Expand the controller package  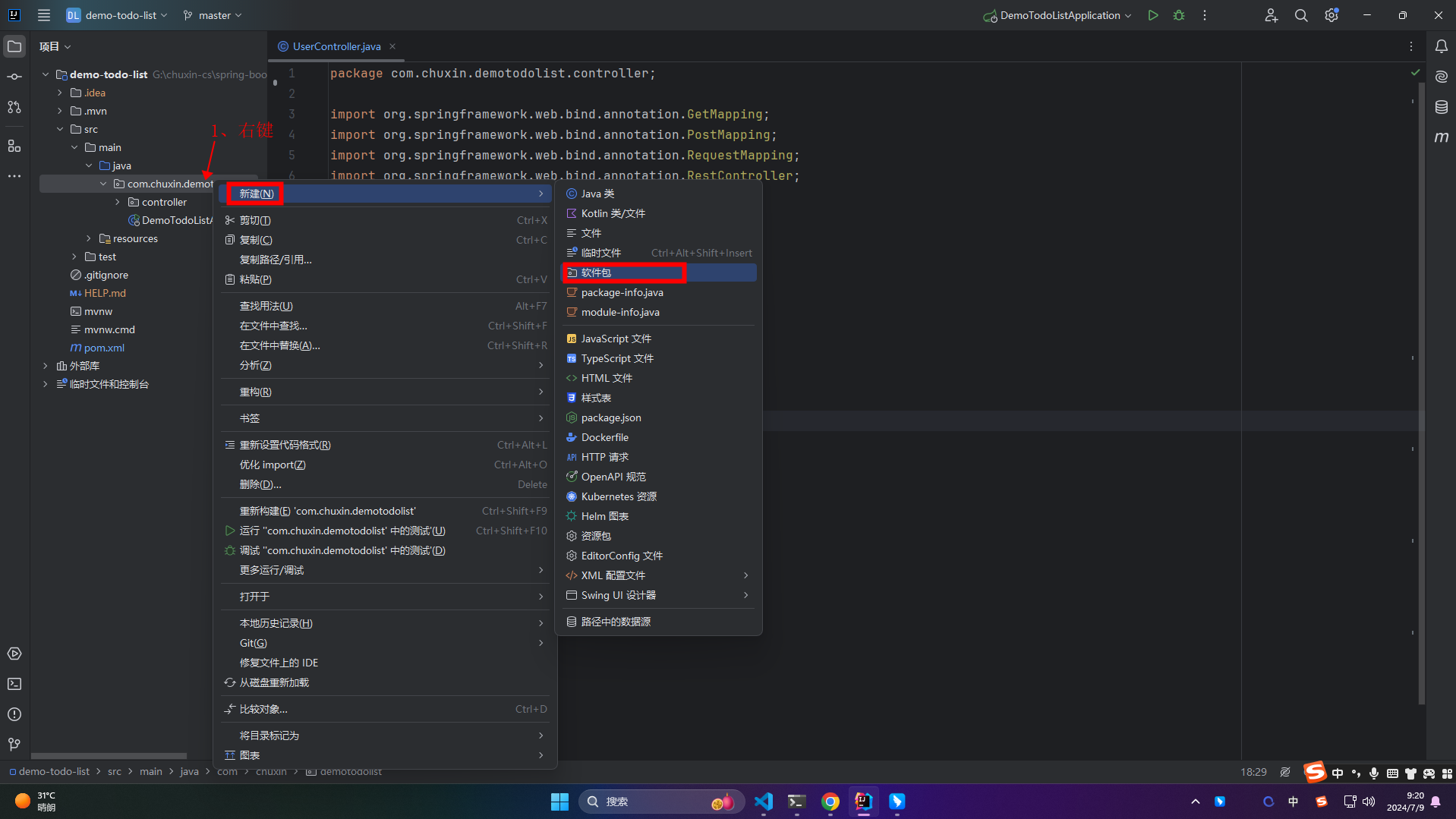(118, 202)
